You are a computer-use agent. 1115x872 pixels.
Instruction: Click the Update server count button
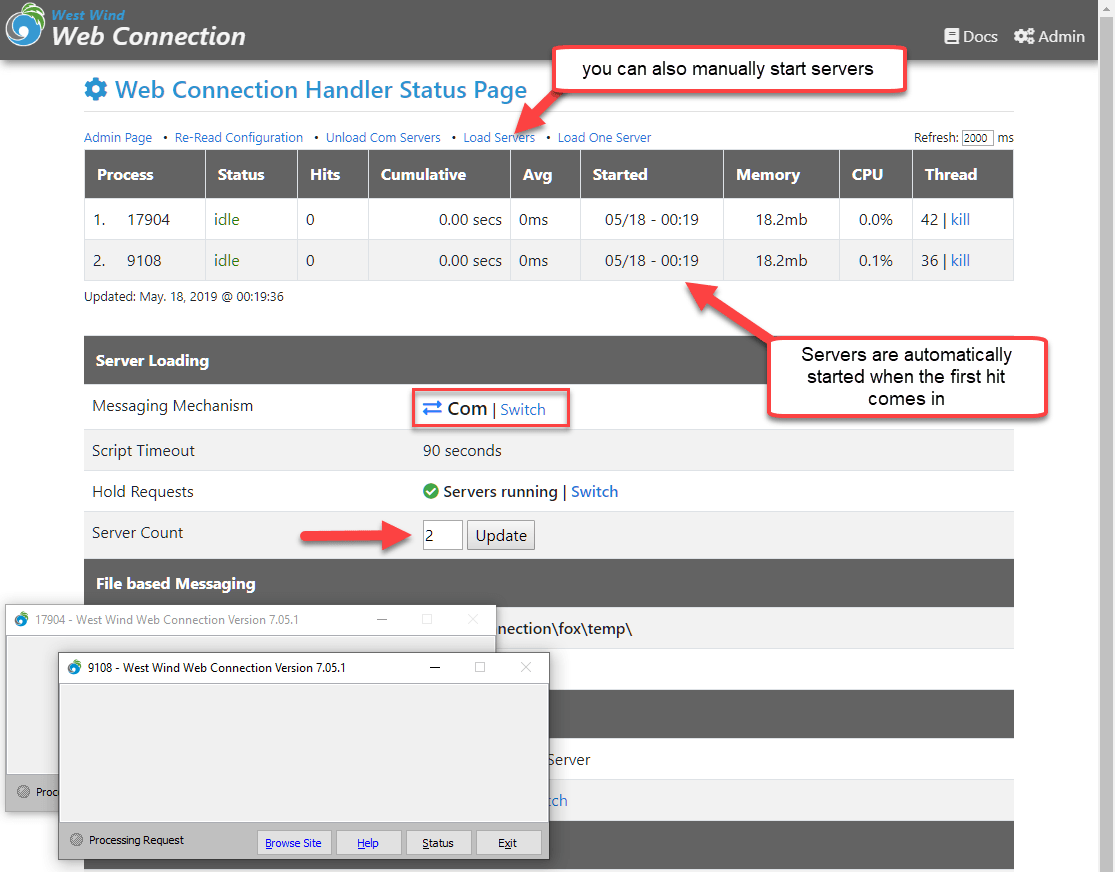pyautogui.click(x=501, y=536)
